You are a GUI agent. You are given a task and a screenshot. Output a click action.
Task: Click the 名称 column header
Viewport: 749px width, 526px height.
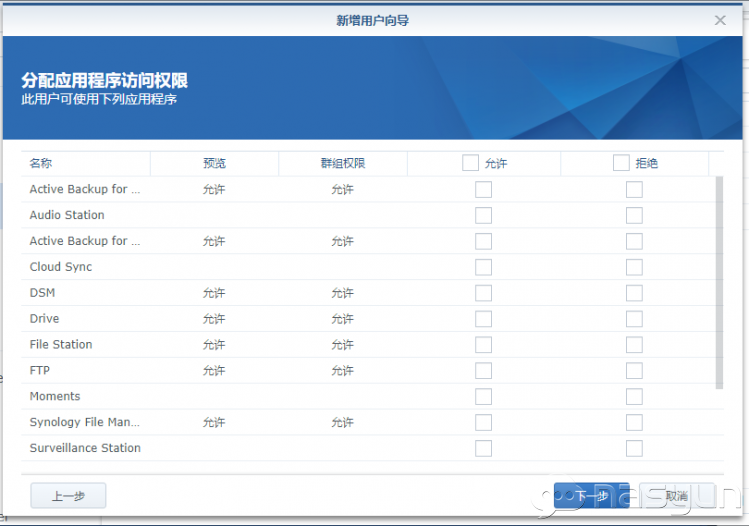click(x=86, y=163)
